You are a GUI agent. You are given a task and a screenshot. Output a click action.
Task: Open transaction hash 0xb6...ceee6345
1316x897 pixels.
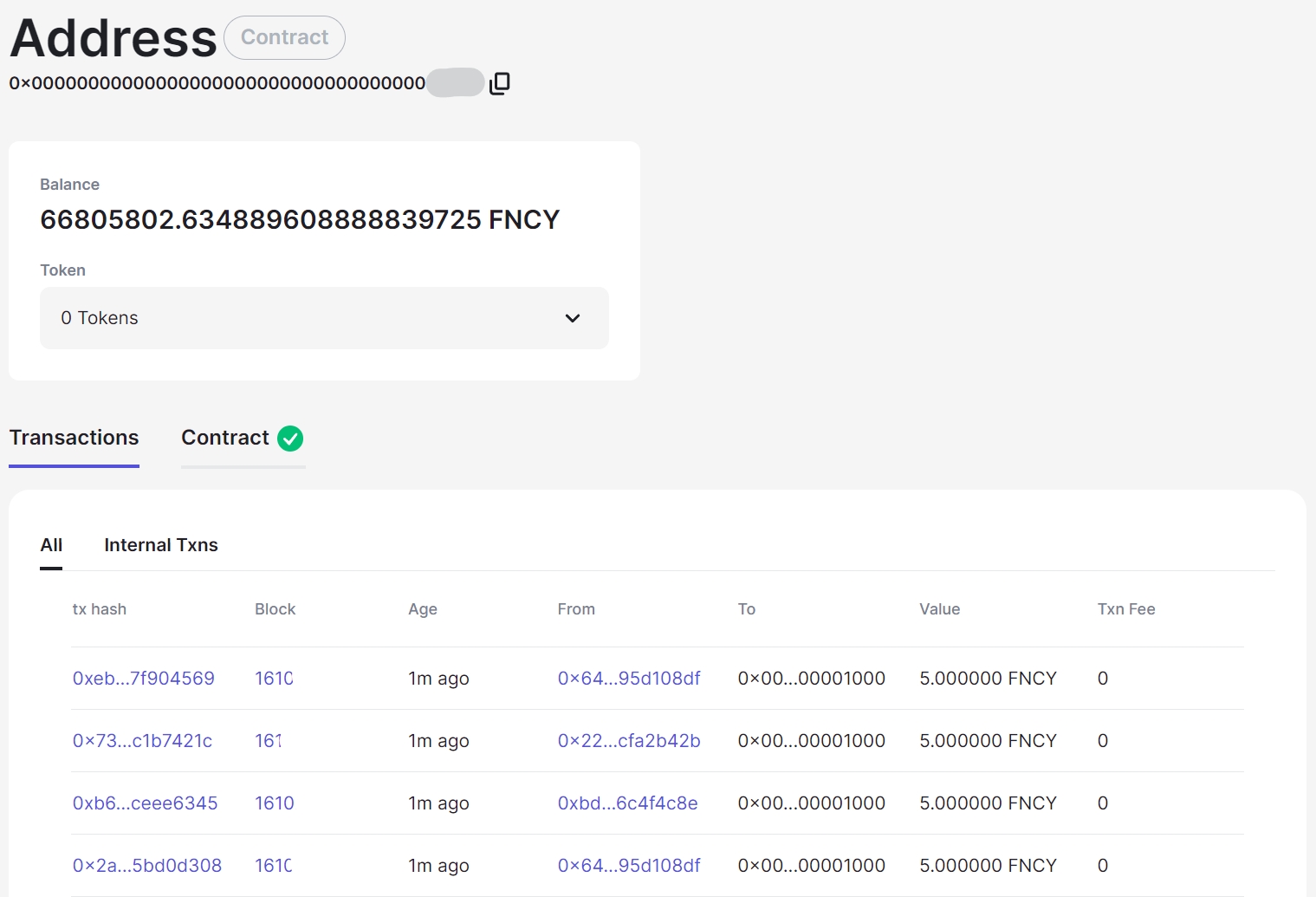[x=146, y=803]
